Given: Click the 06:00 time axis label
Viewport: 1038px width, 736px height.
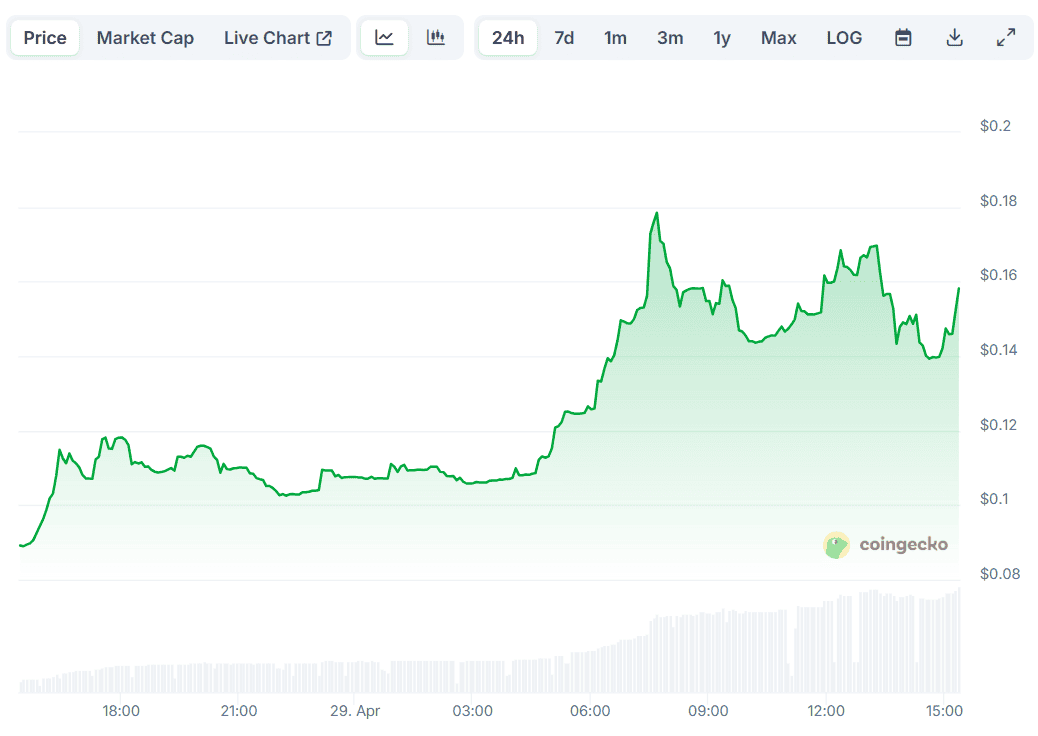Looking at the screenshot, I should (x=590, y=711).
